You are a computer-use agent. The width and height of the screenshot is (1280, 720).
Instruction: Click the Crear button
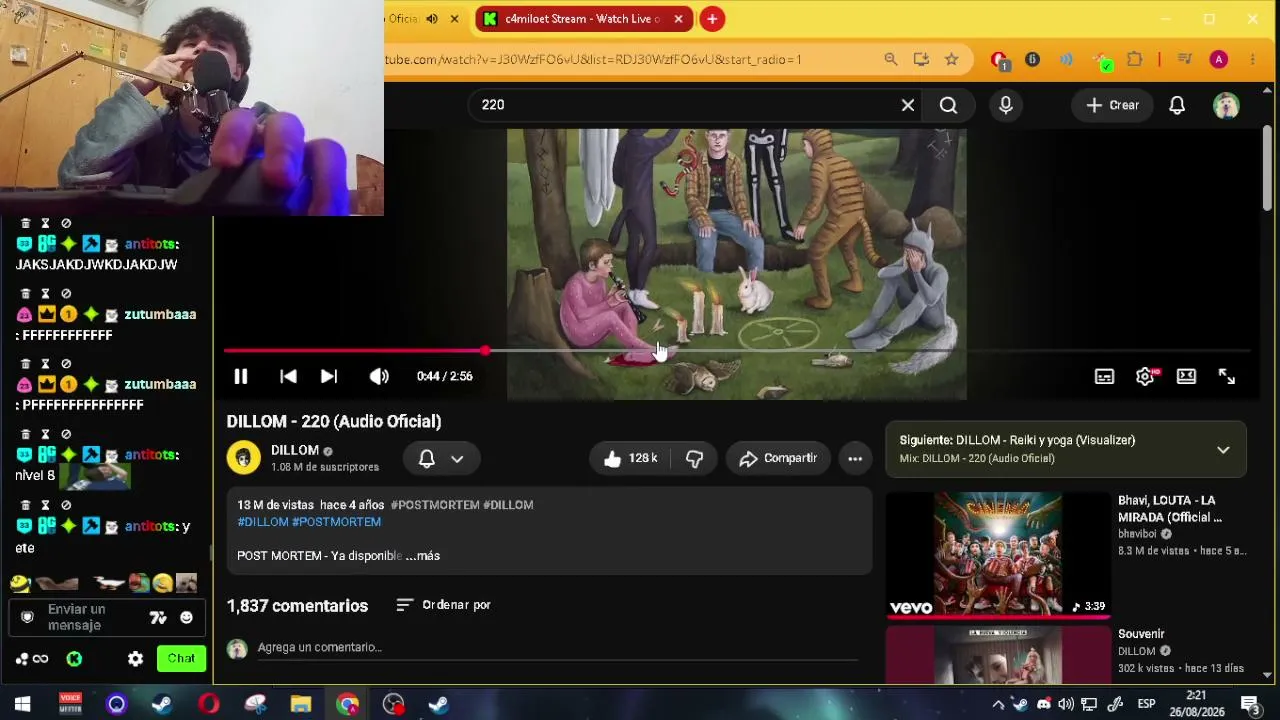tap(1112, 105)
